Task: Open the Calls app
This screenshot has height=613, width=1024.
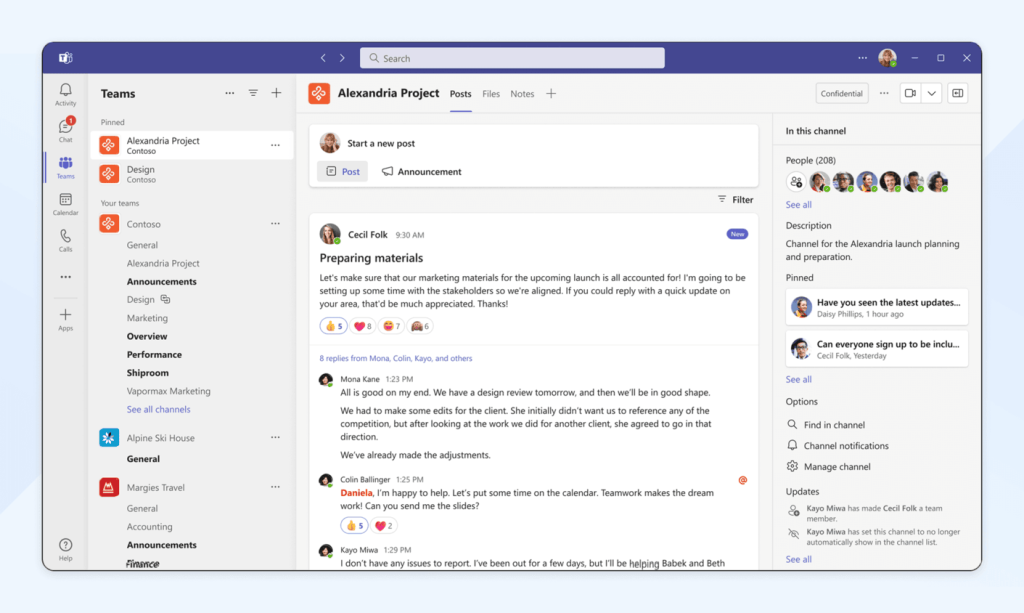Action: click(x=65, y=240)
